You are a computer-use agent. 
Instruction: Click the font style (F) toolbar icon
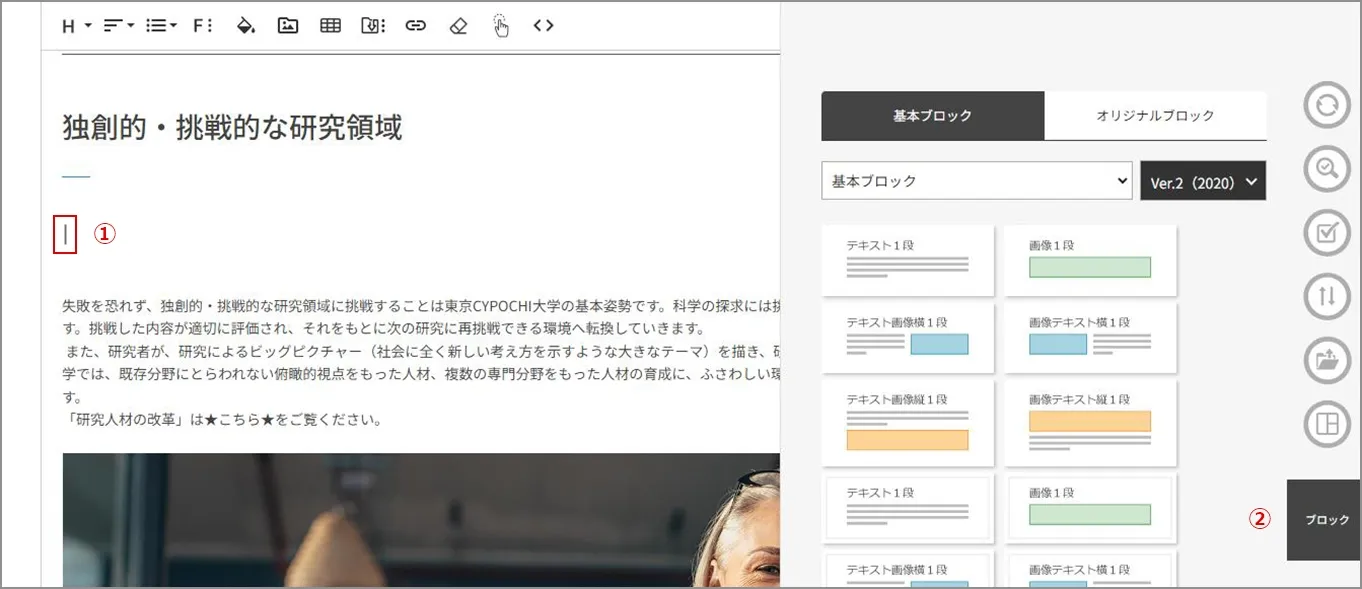(x=202, y=26)
